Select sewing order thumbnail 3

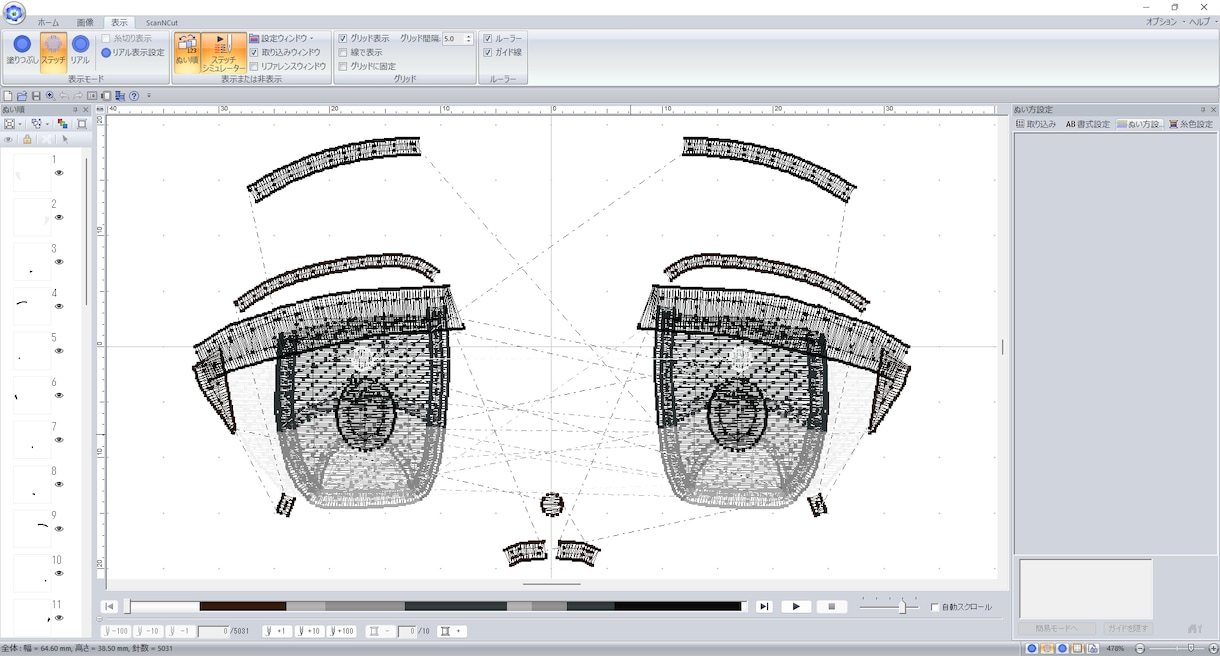(x=32, y=262)
